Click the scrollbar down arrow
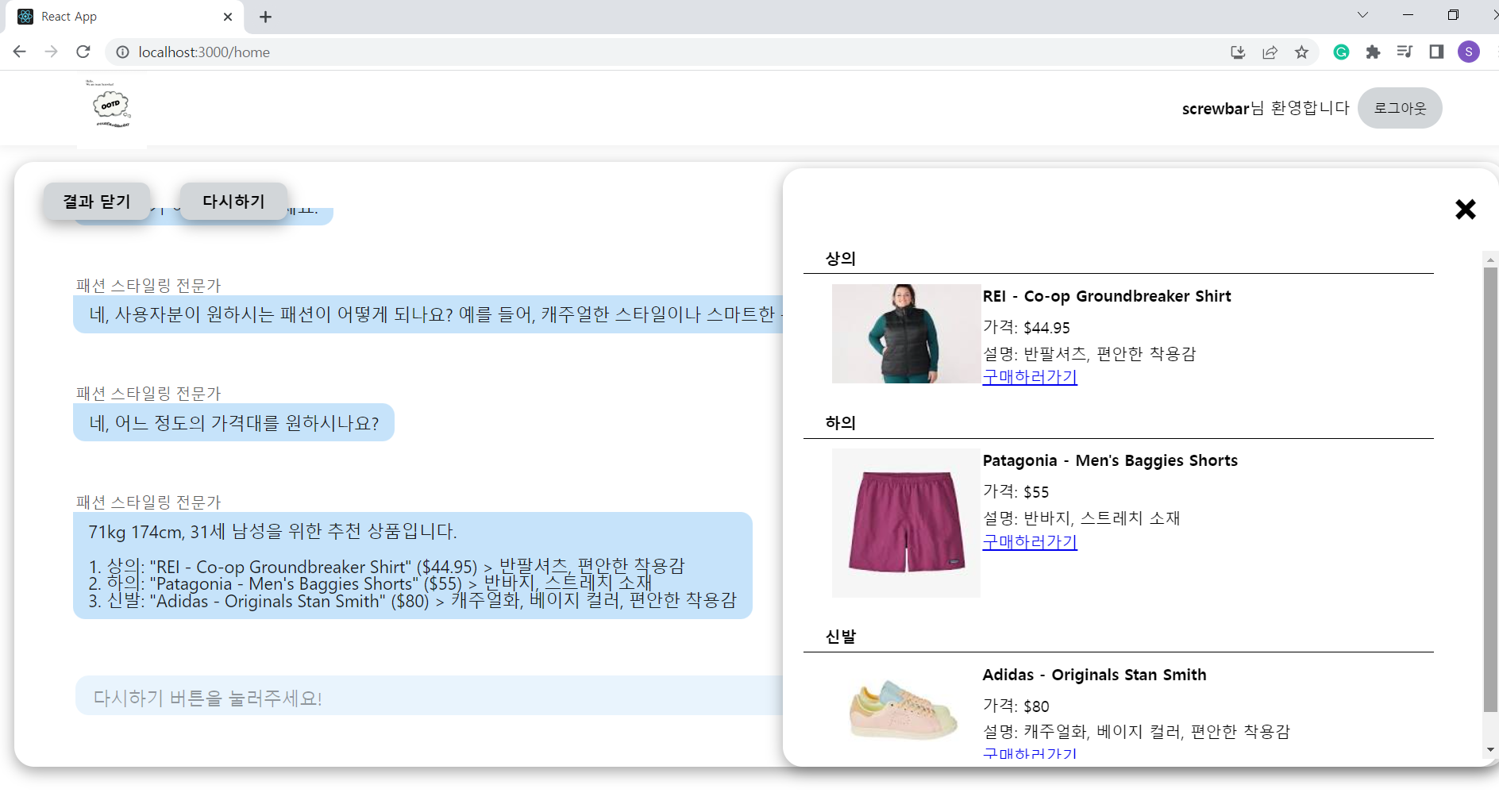The height and width of the screenshot is (812, 1499). tap(1490, 749)
